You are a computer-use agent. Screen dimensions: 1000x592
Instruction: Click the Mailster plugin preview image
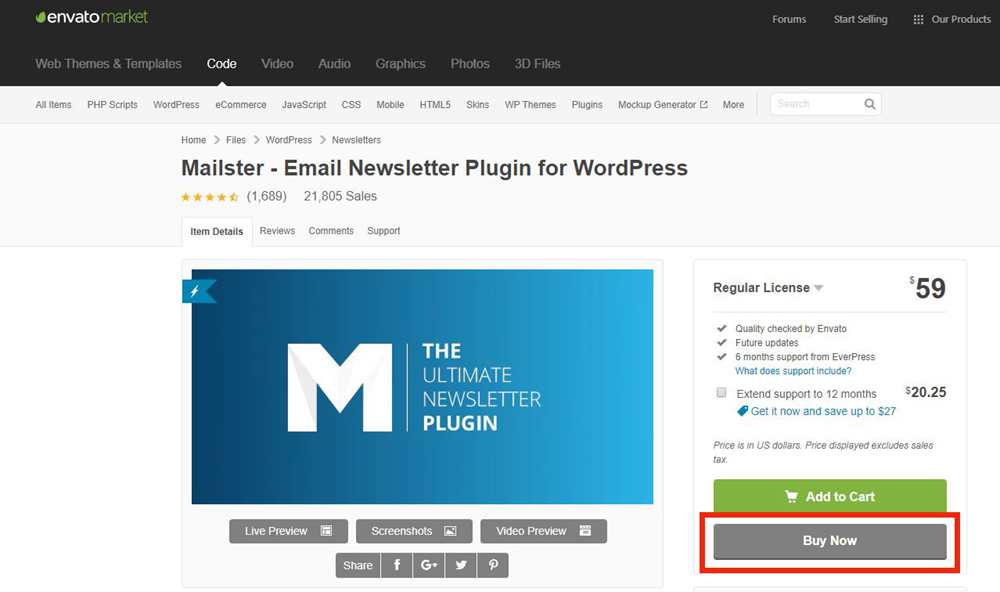pos(422,387)
